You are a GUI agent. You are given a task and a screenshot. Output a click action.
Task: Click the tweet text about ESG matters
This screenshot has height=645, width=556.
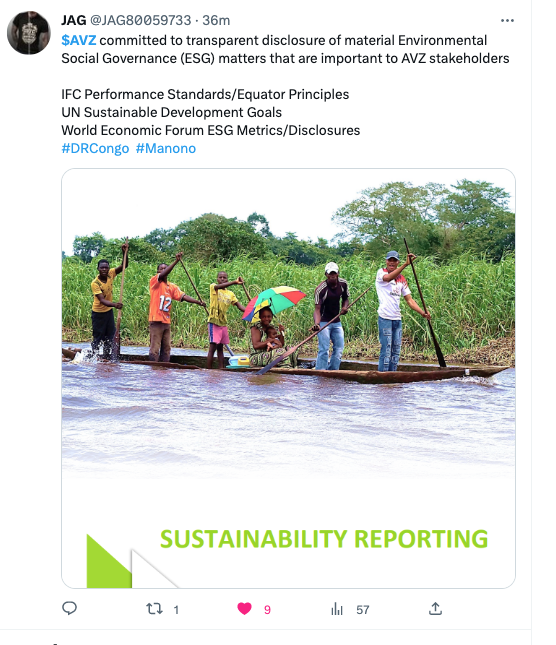285,49
